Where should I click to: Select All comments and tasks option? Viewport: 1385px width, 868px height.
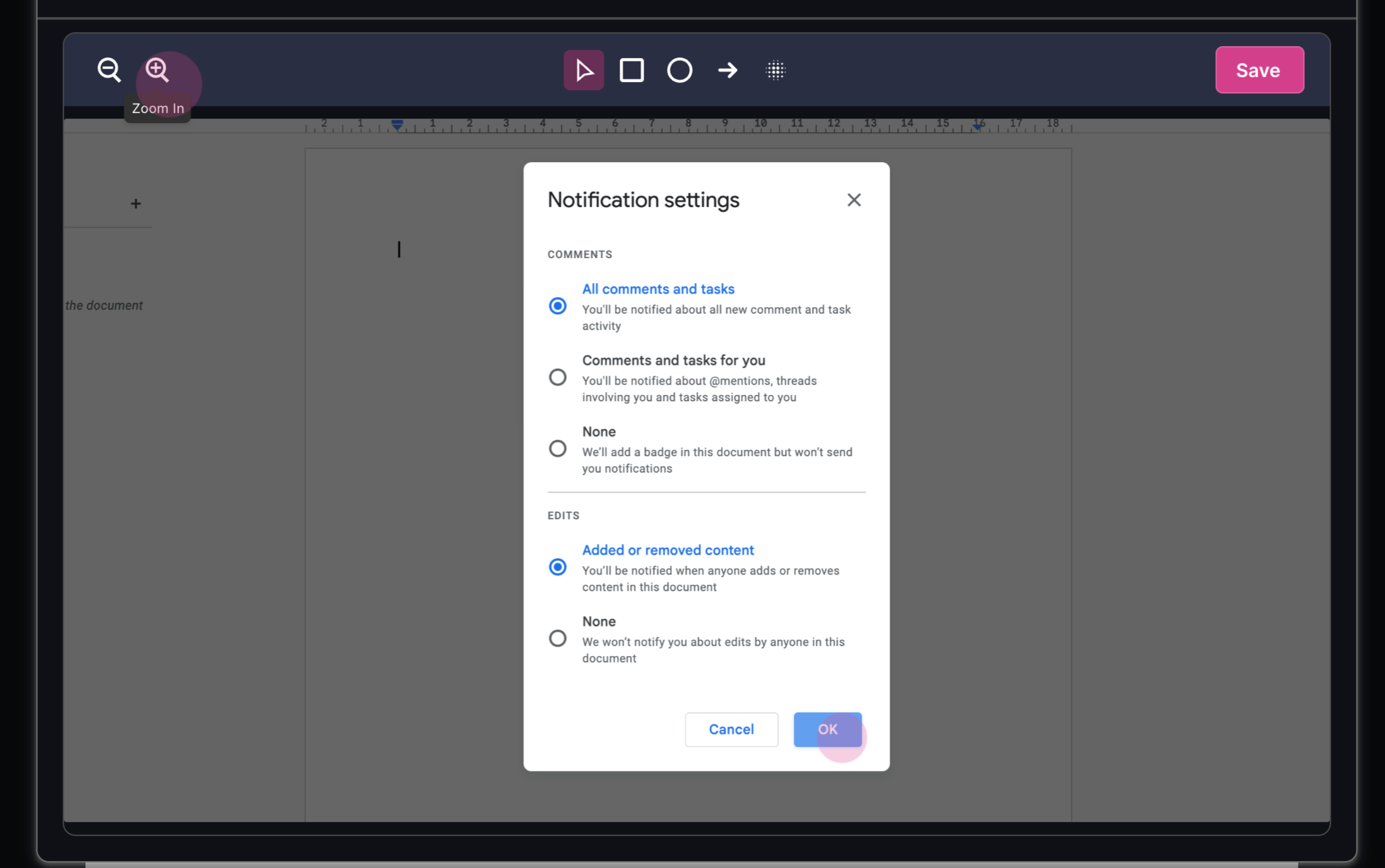(x=557, y=306)
